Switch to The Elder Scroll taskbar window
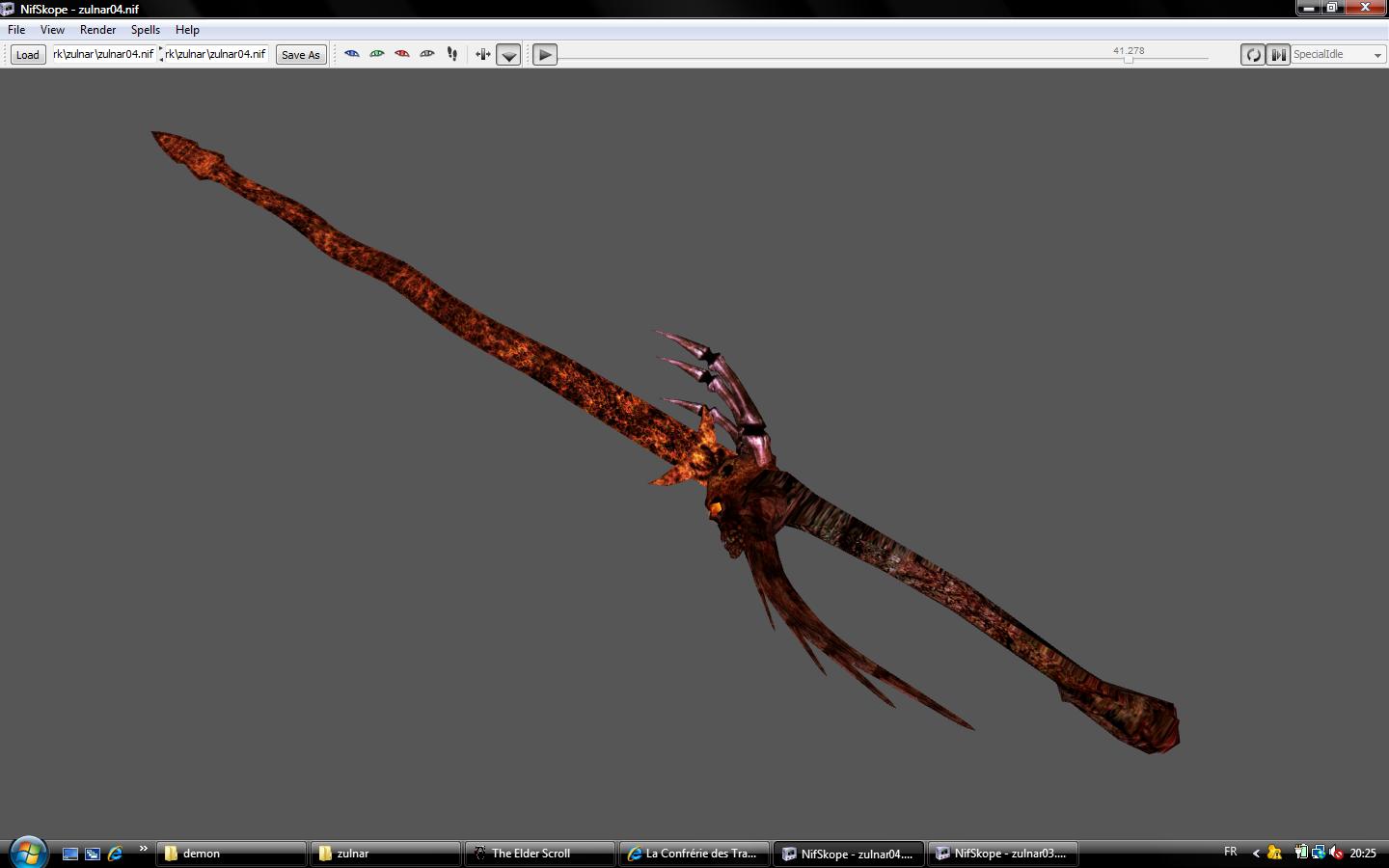Screen dimensions: 1389x868 540,854
